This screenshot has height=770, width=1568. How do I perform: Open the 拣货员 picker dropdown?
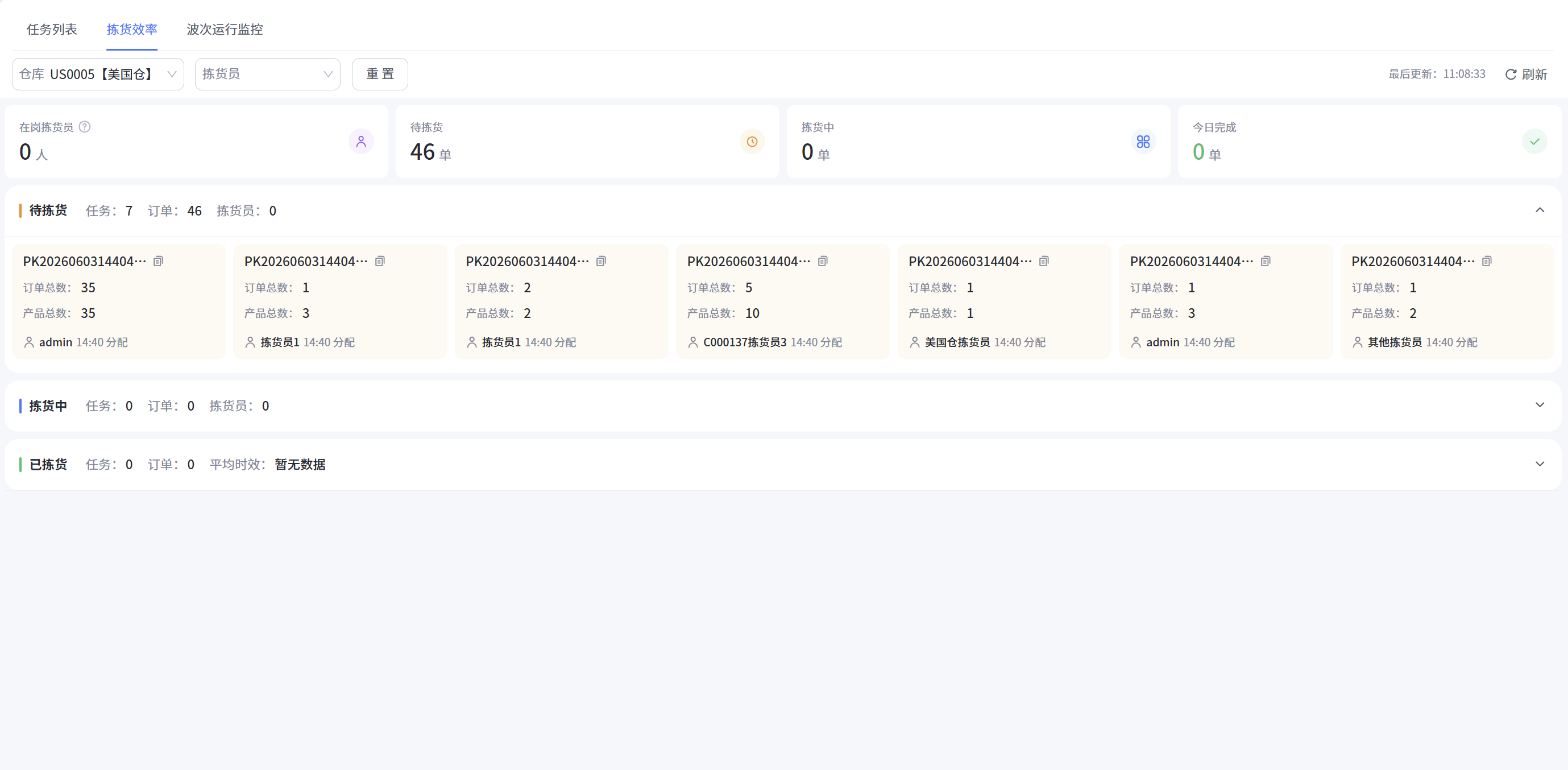tap(267, 74)
